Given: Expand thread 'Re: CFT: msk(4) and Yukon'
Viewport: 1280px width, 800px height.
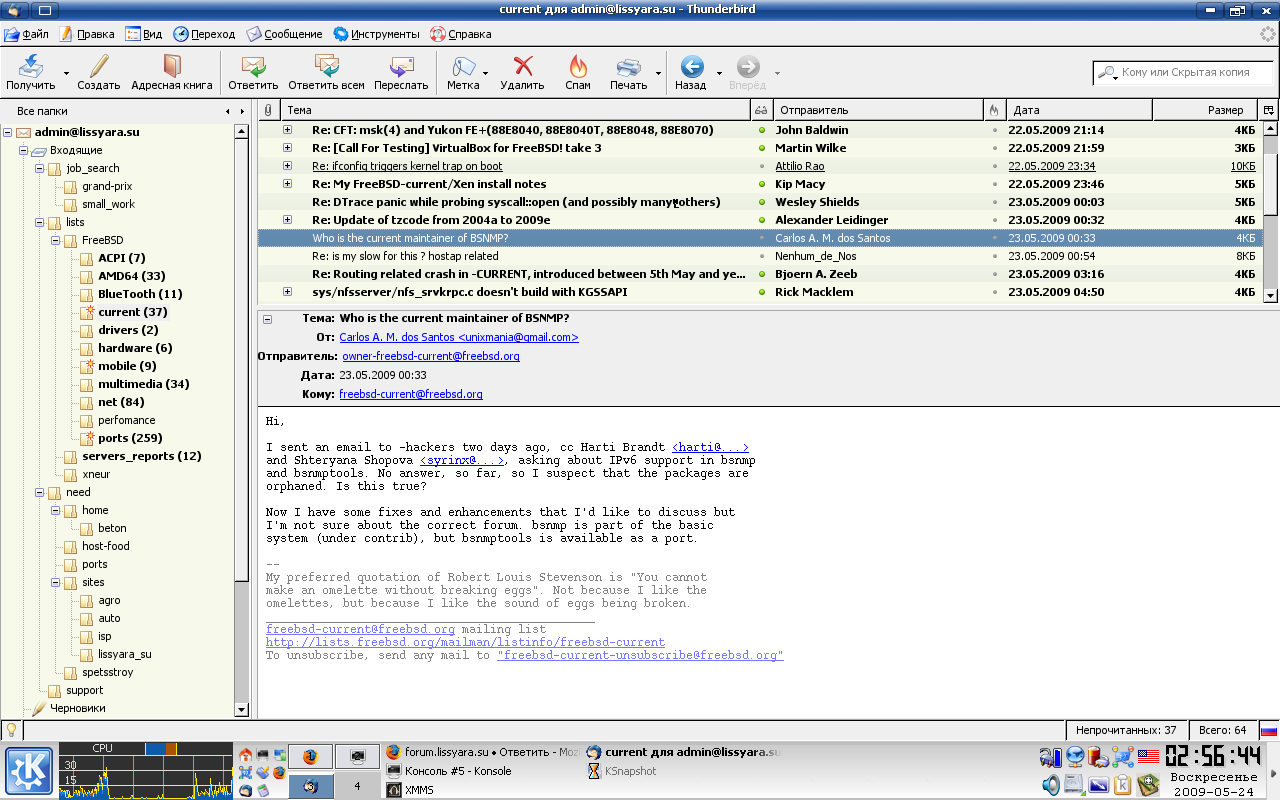Looking at the screenshot, I should [x=287, y=130].
